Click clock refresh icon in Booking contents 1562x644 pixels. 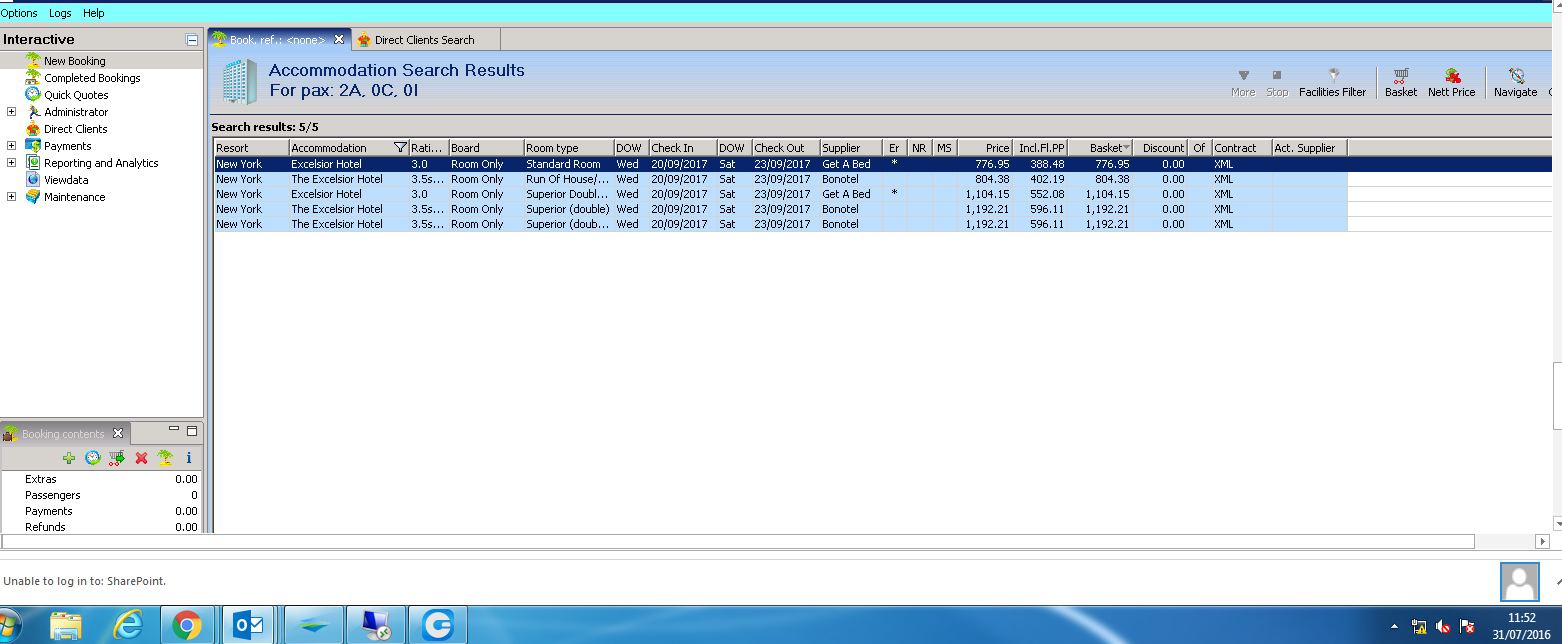click(93, 458)
